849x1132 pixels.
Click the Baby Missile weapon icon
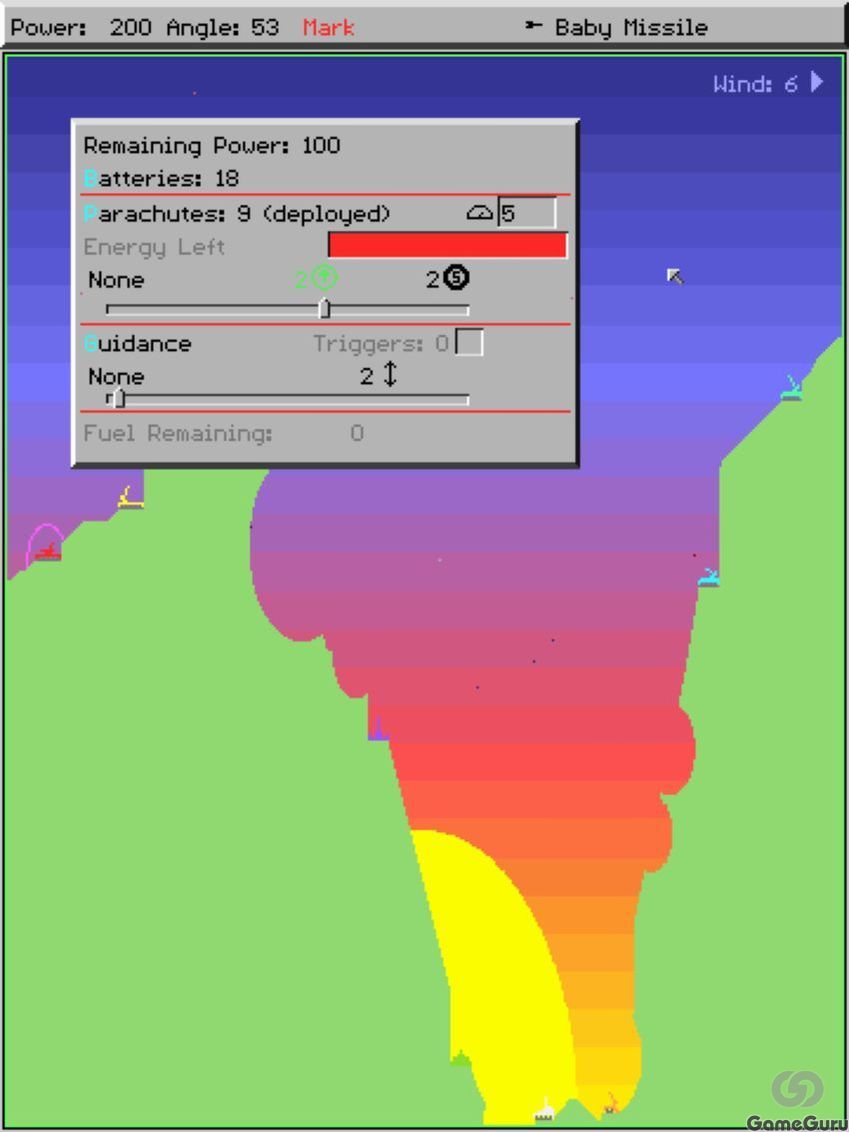[533, 27]
